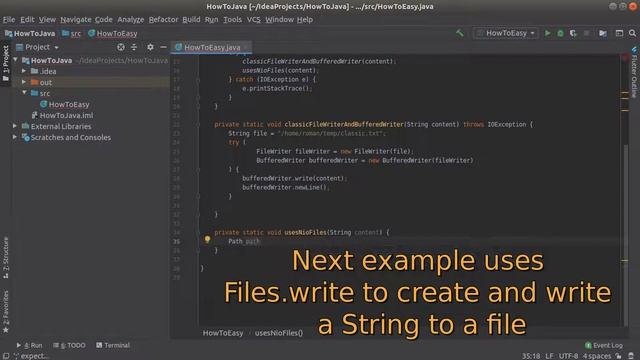Open the Structure side tool window

(x=6, y=258)
